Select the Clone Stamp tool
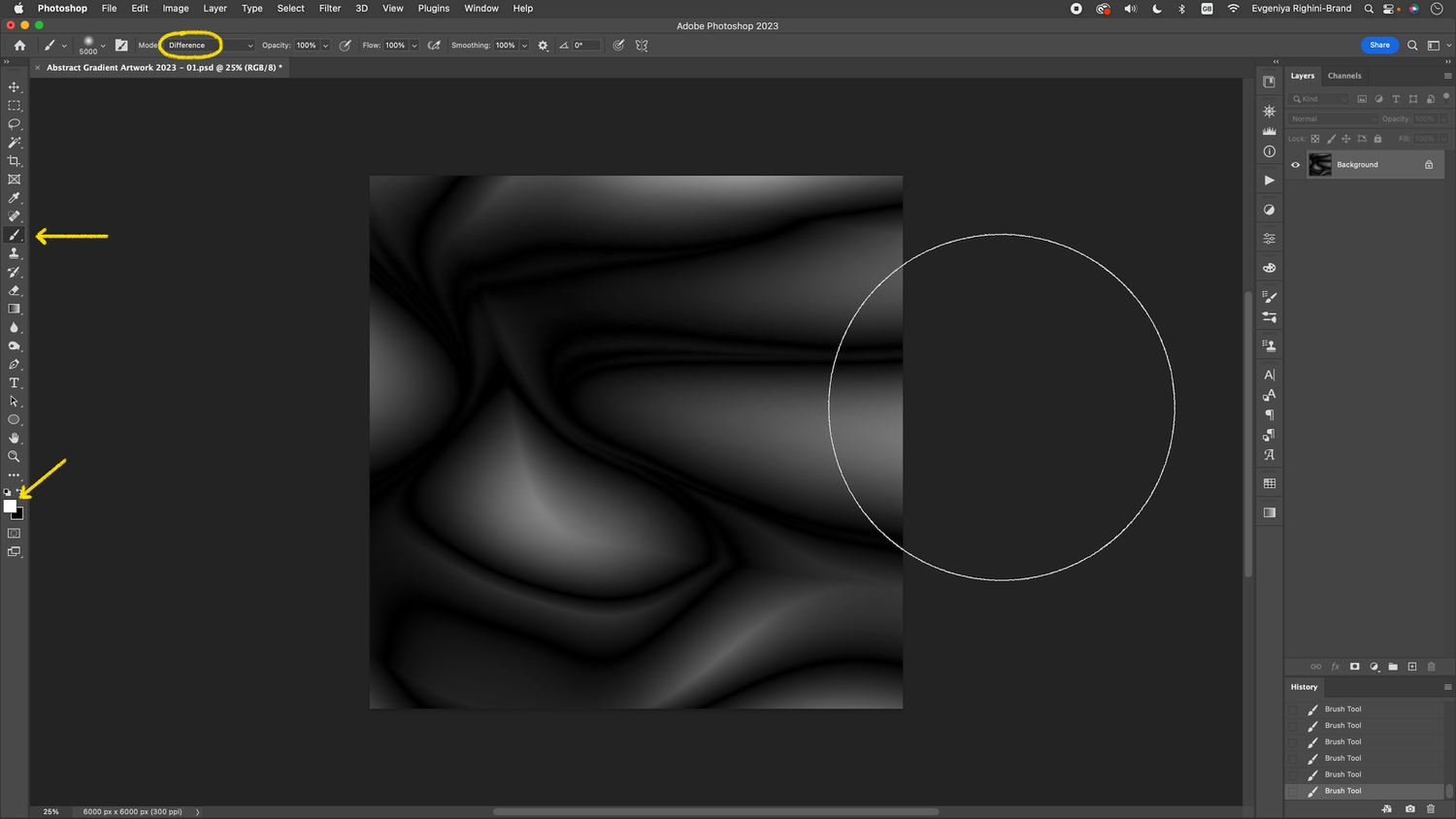Screen dimensions: 1456x819 coord(14,253)
